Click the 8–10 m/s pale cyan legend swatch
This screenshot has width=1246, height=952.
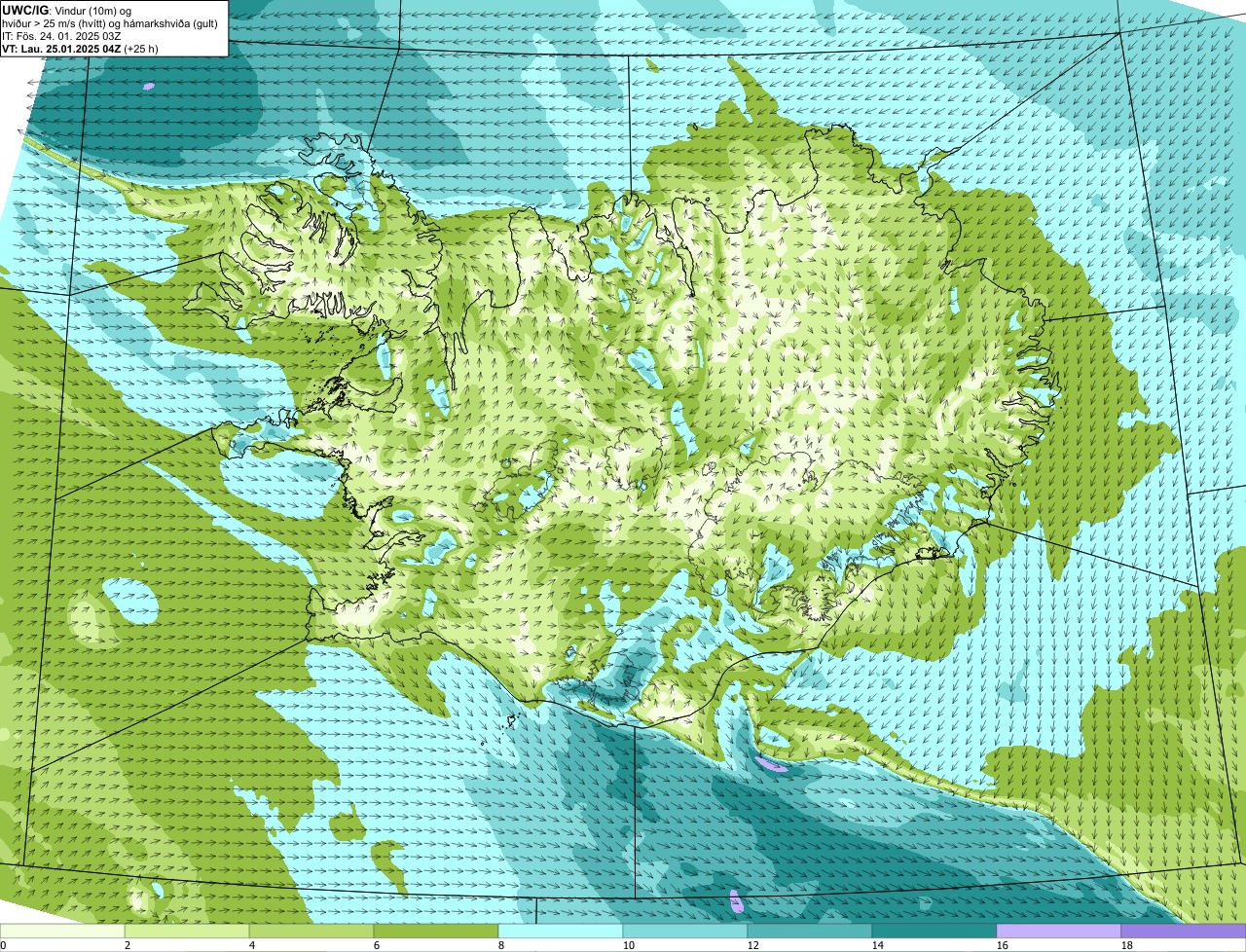pyautogui.click(x=561, y=931)
